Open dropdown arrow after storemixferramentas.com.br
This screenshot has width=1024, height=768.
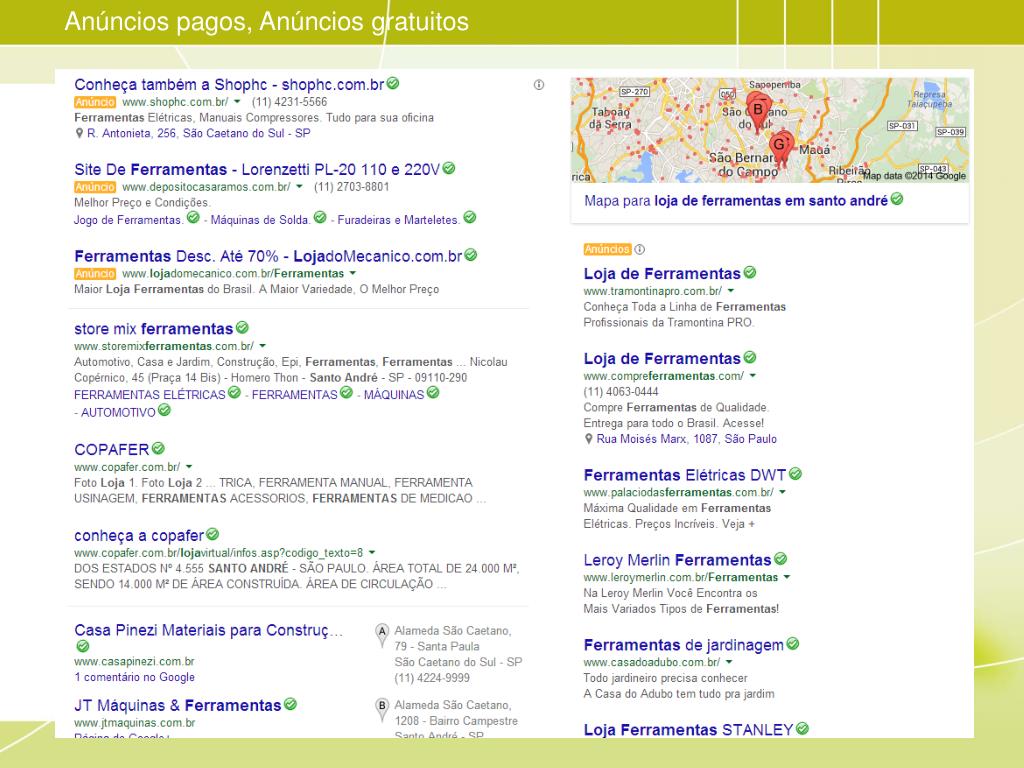(x=263, y=346)
